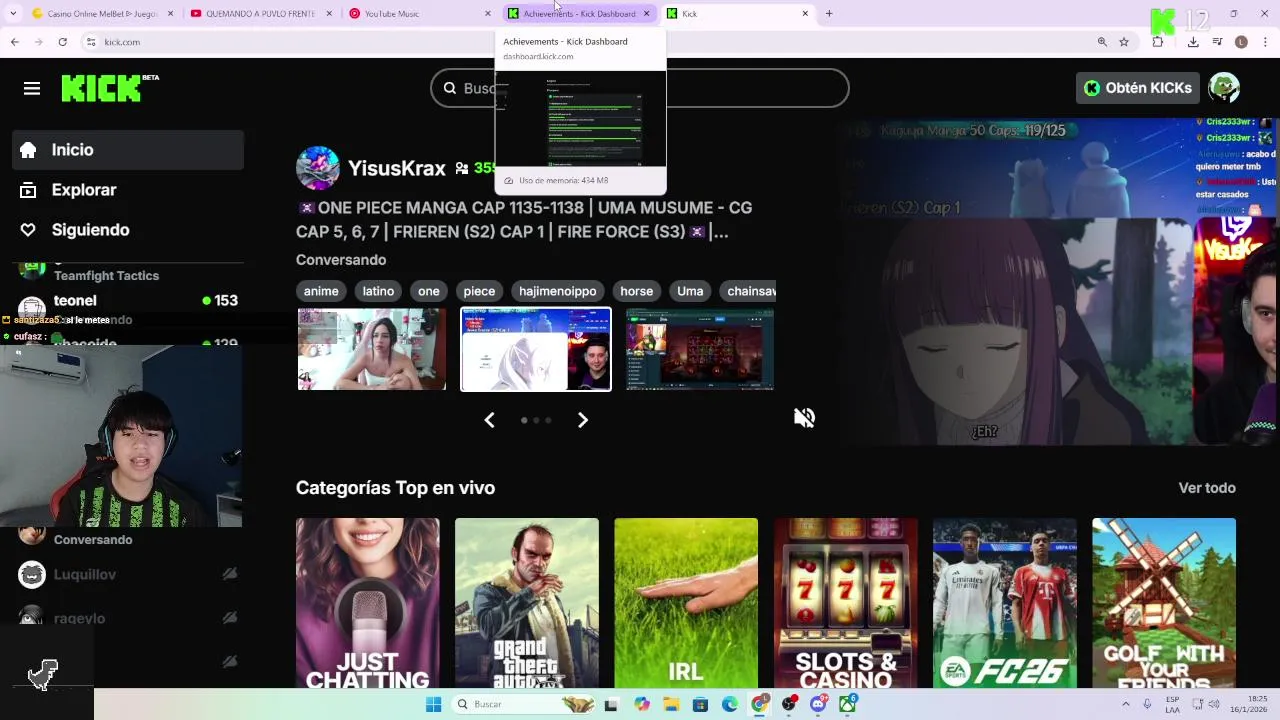Select the anime tag
This screenshot has height=720, width=1280.
[321, 291]
